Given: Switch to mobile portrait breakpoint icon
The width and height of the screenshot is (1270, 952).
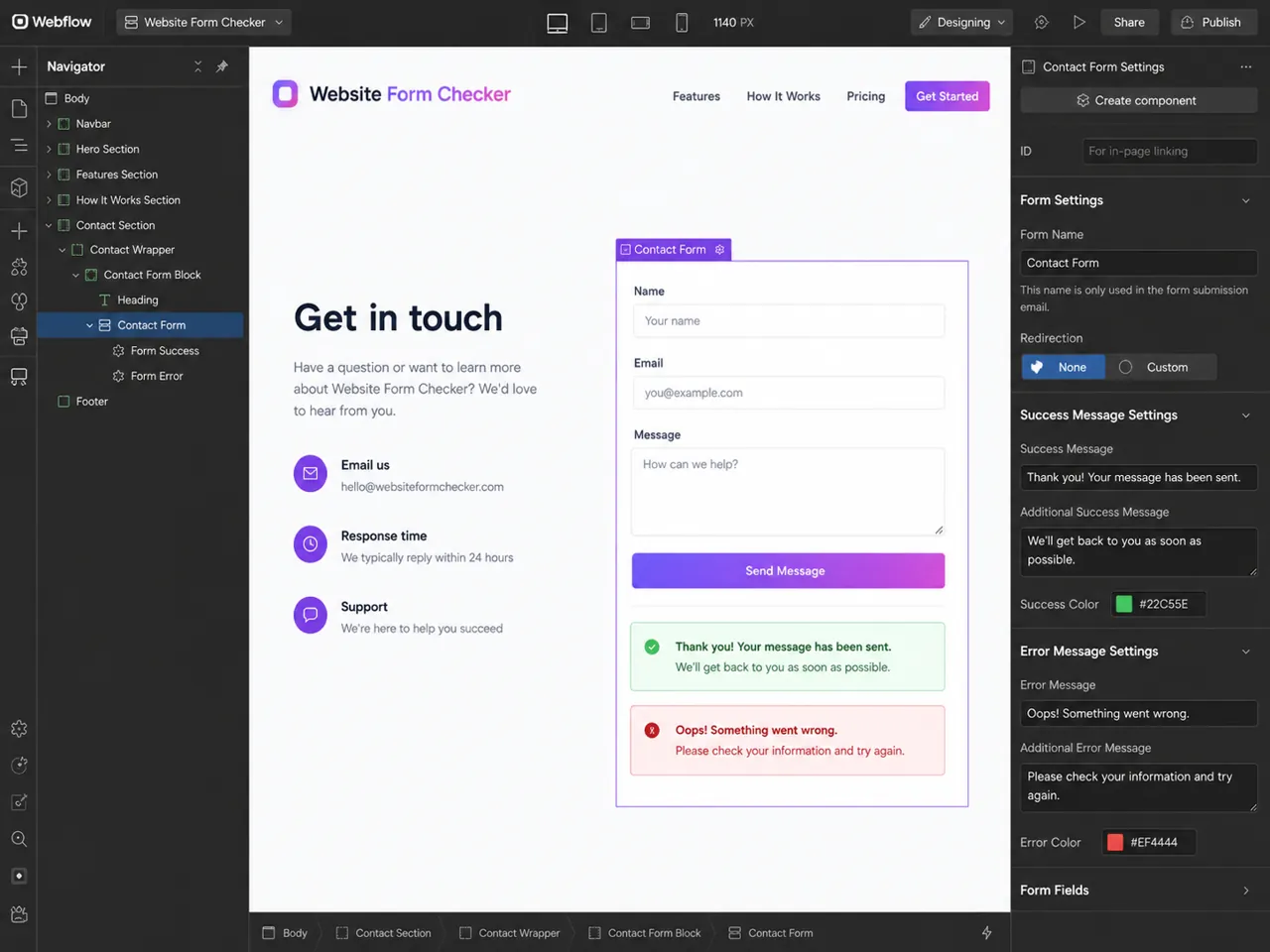Looking at the screenshot, I should [682, 22].
